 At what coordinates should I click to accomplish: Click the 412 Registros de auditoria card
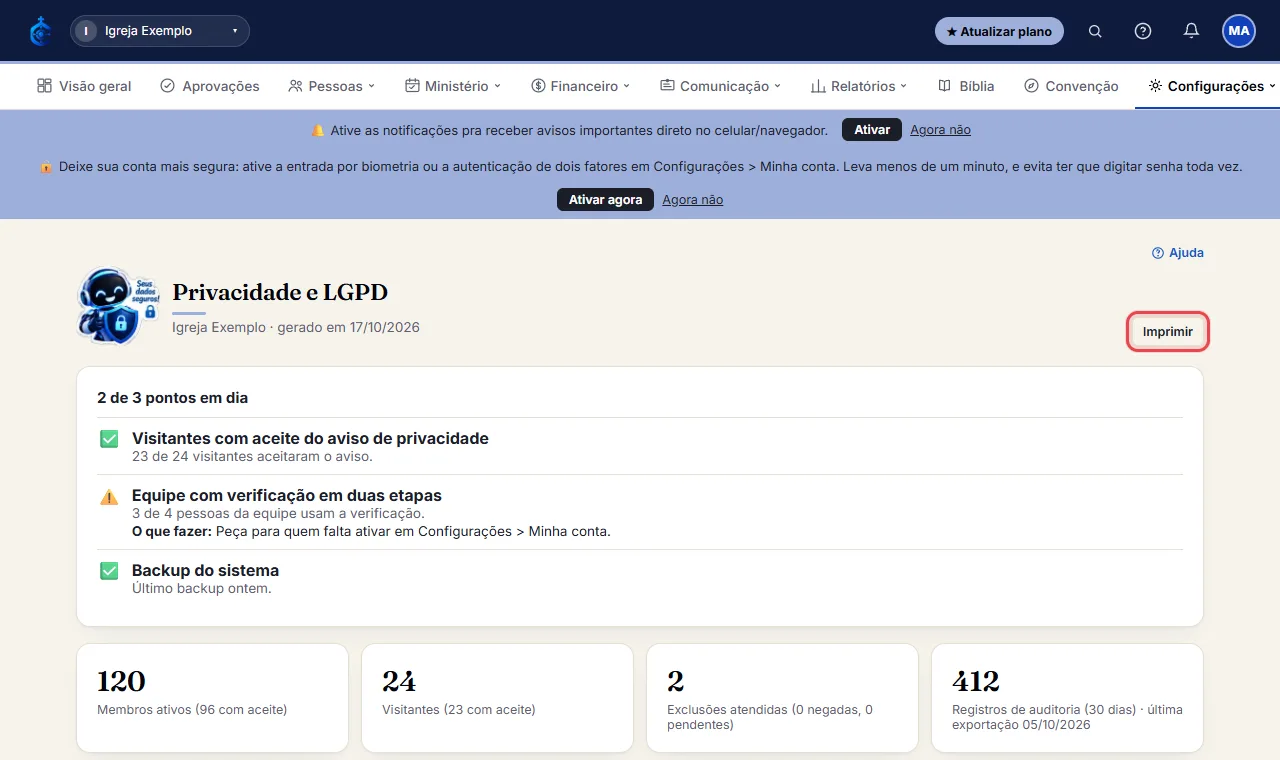(1067, 698)
